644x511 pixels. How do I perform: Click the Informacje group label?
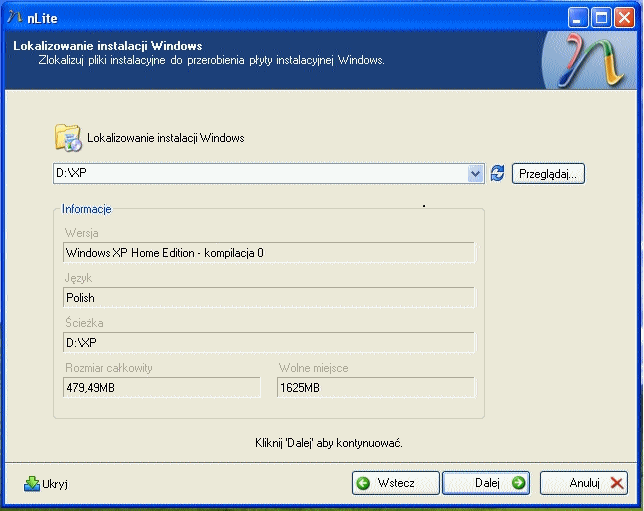(87, 209)
